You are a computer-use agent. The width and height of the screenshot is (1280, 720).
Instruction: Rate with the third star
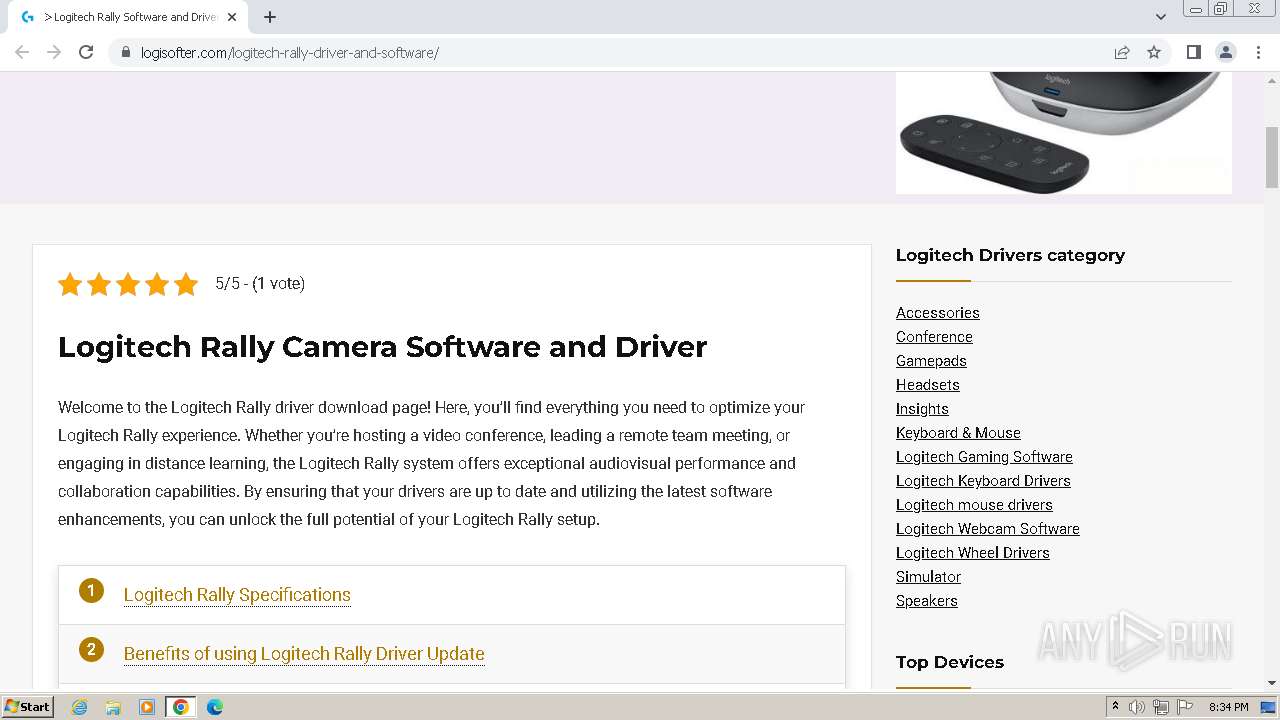point(128,285)
